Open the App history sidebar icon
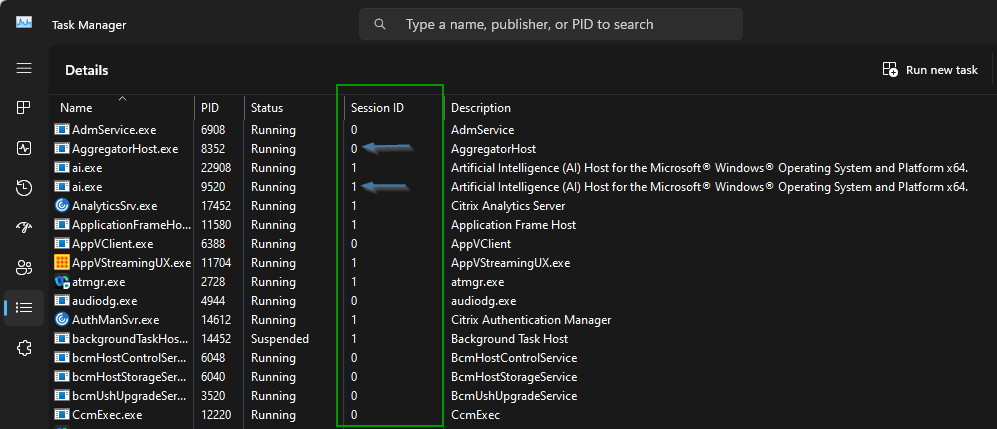 point(24,188)
